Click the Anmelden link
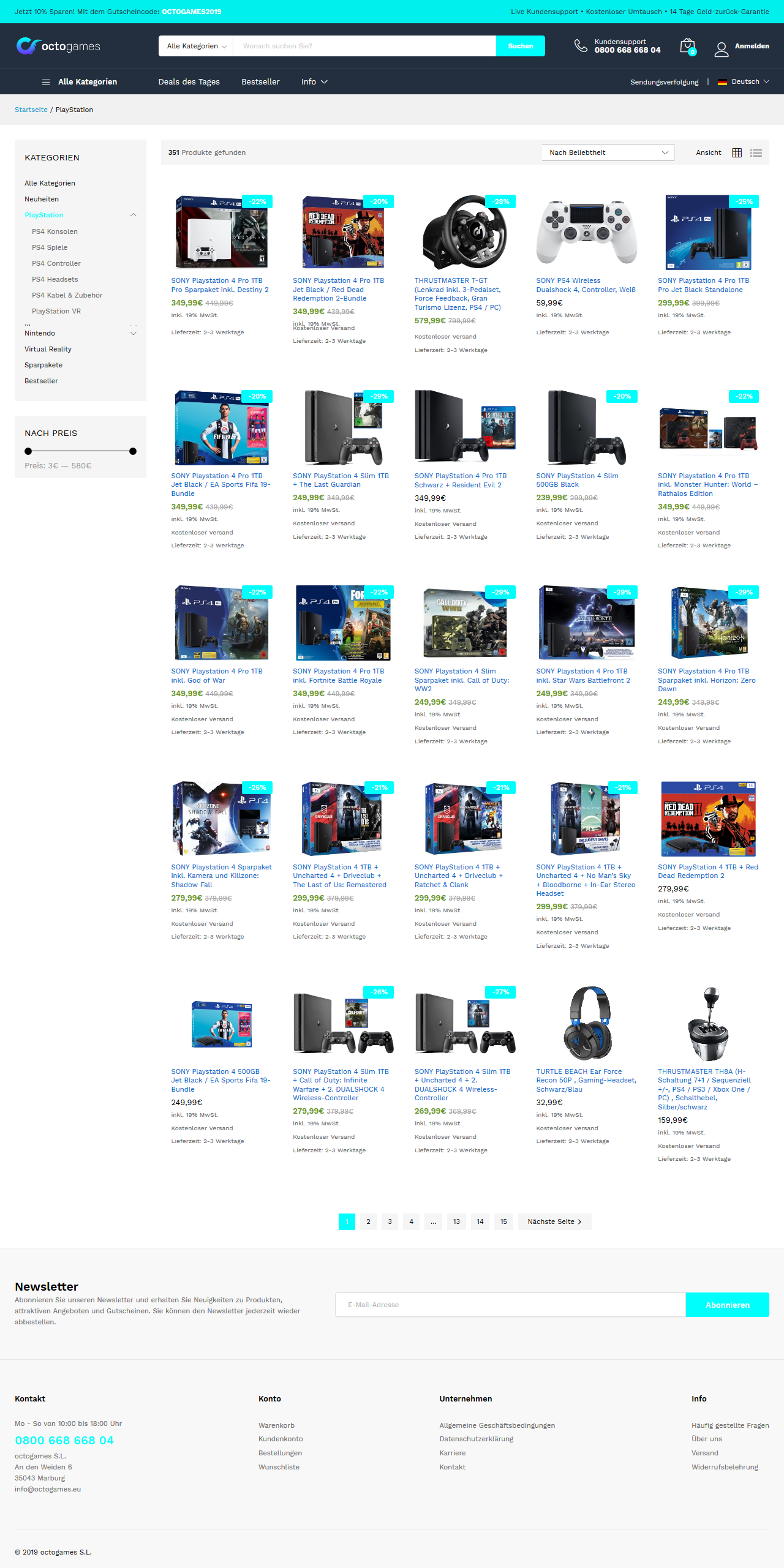This screenshot has width=784, height=1568. pos(752,47)
